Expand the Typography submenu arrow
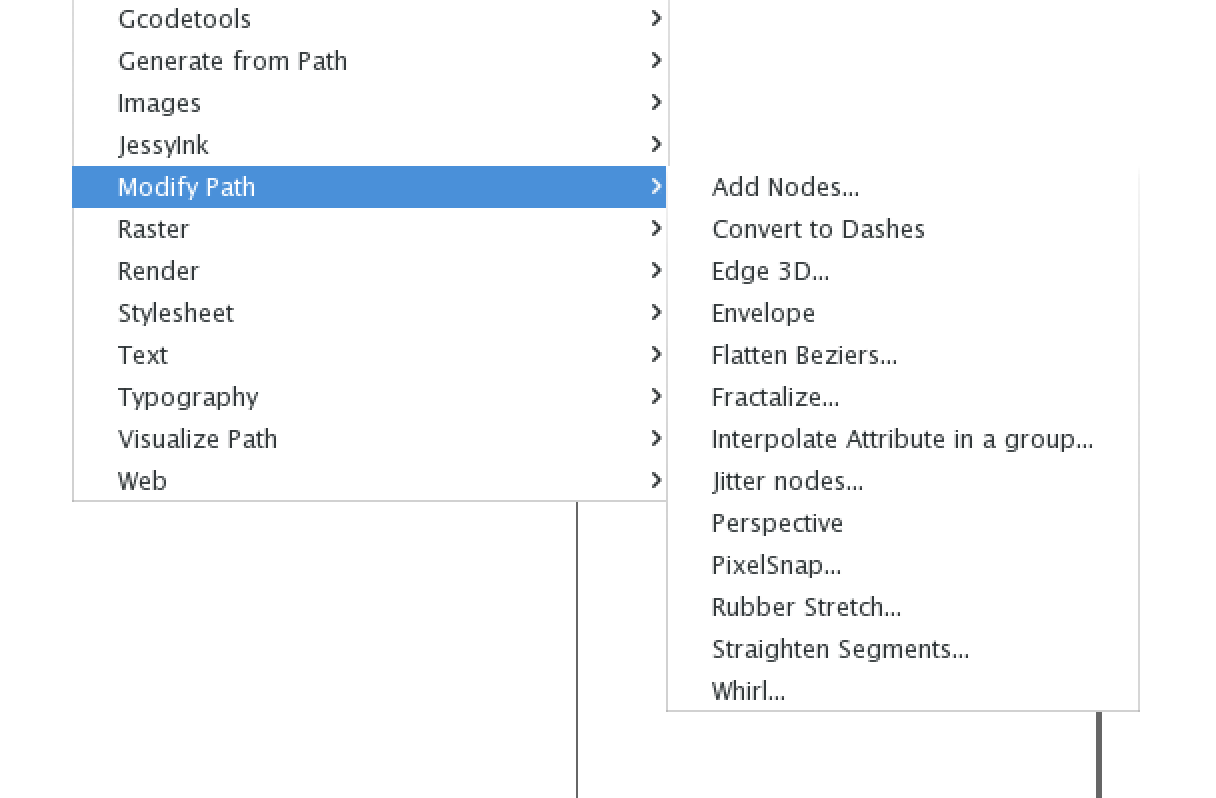 656,397
